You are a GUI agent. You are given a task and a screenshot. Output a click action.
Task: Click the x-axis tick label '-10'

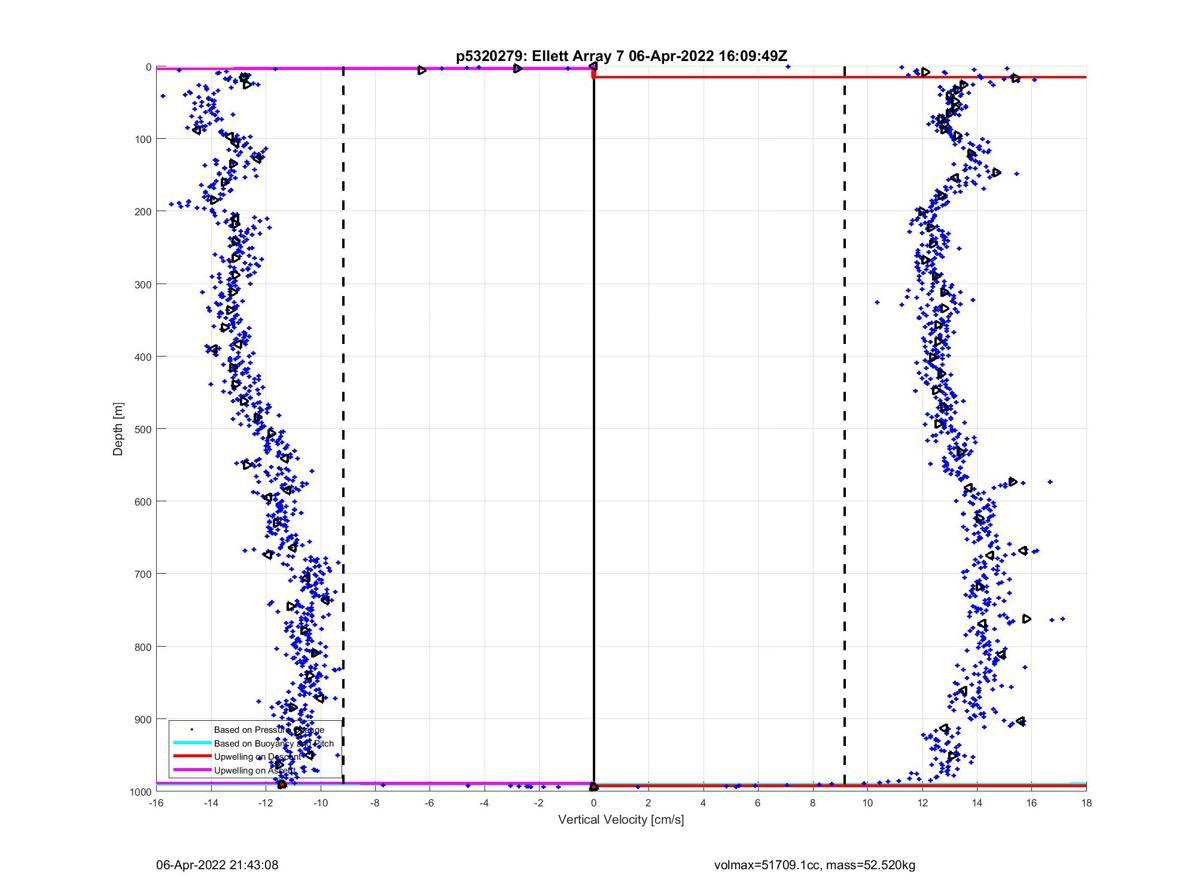(320, 803)
